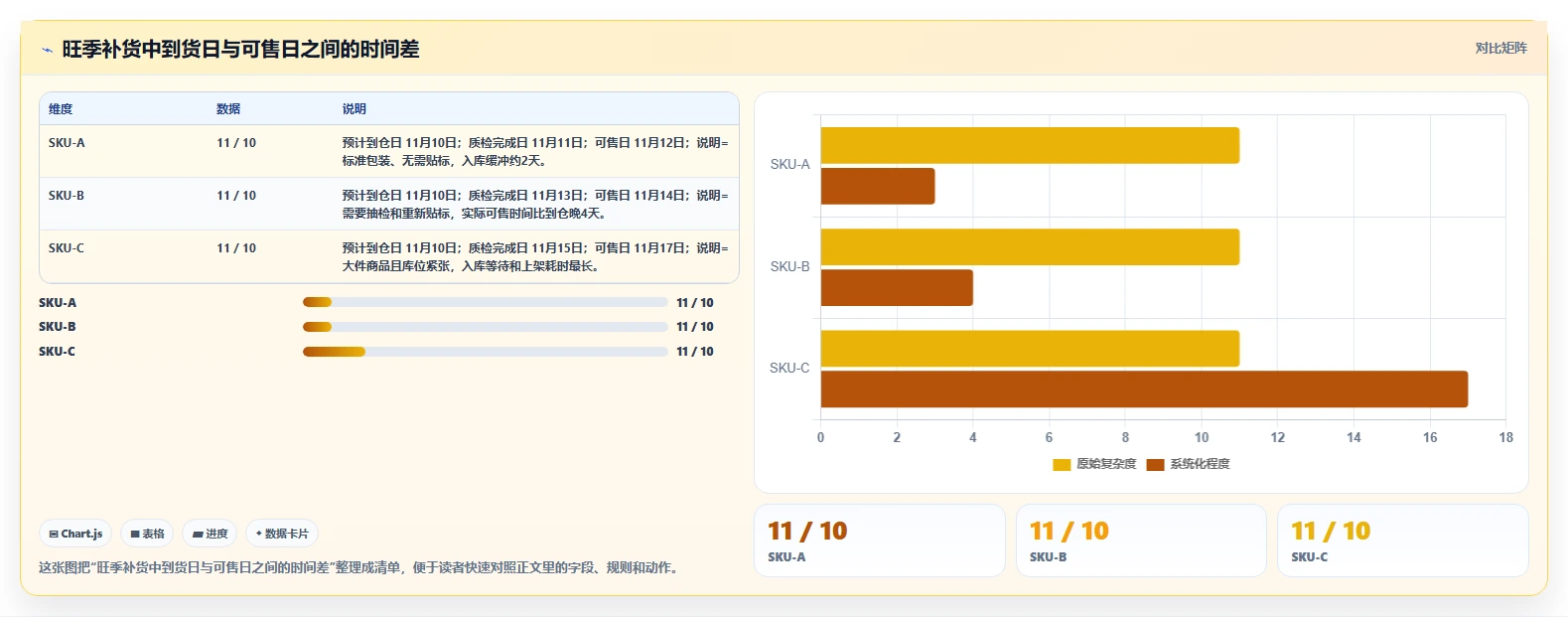
Task: Click the SKU-A label on the chart axis
Action: tap(789, 165)
